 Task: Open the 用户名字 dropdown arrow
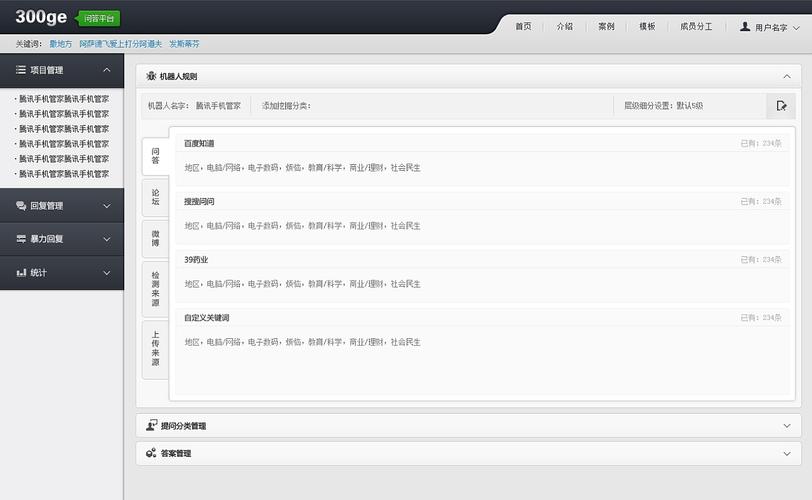[x=796, y=28]
